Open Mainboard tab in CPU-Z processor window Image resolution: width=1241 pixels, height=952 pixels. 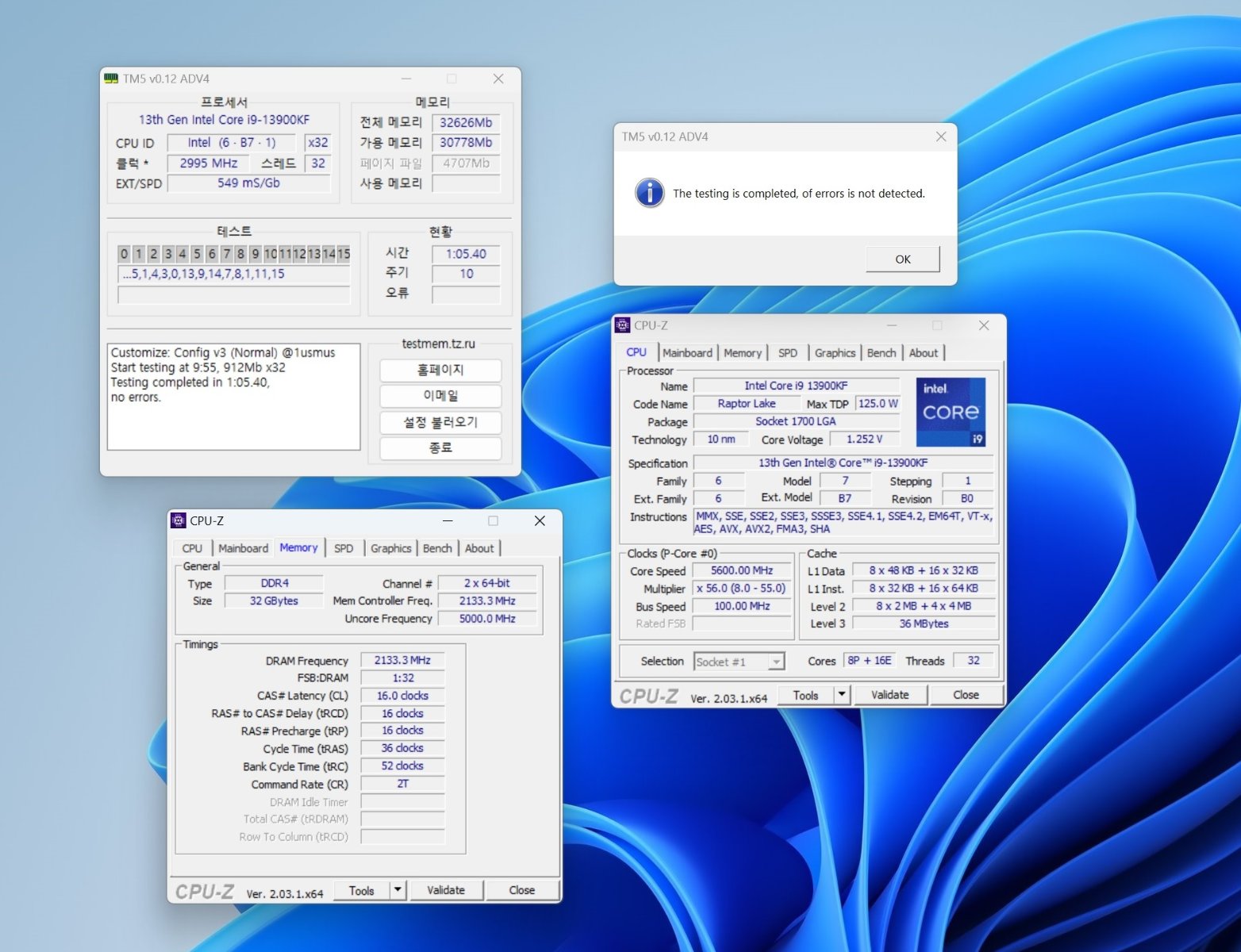[x=687, y=353]
